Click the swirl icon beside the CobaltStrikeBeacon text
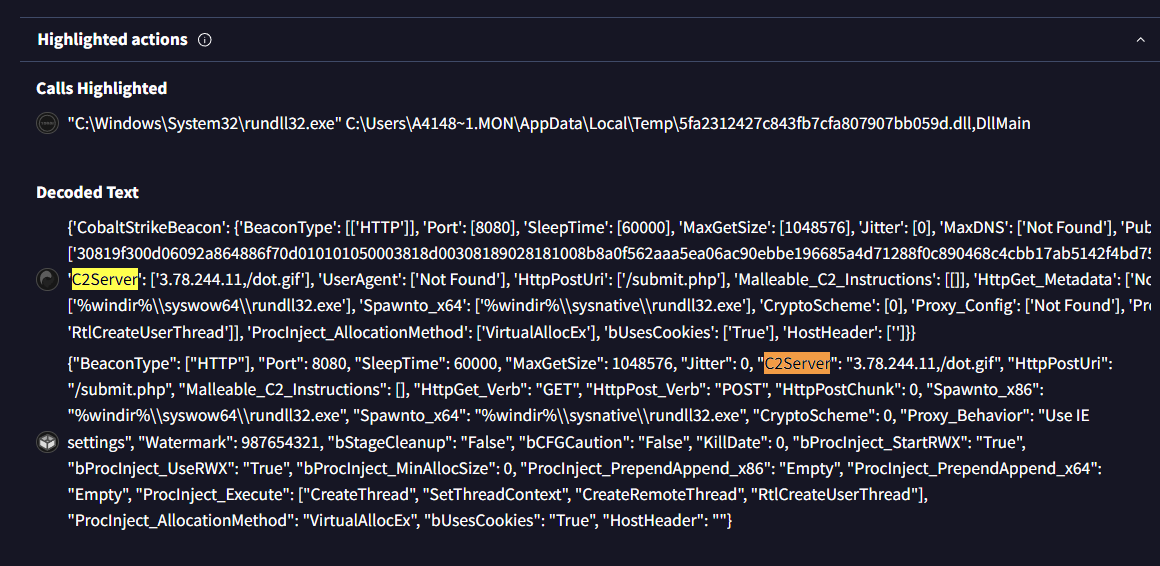 tap(47, 279)
